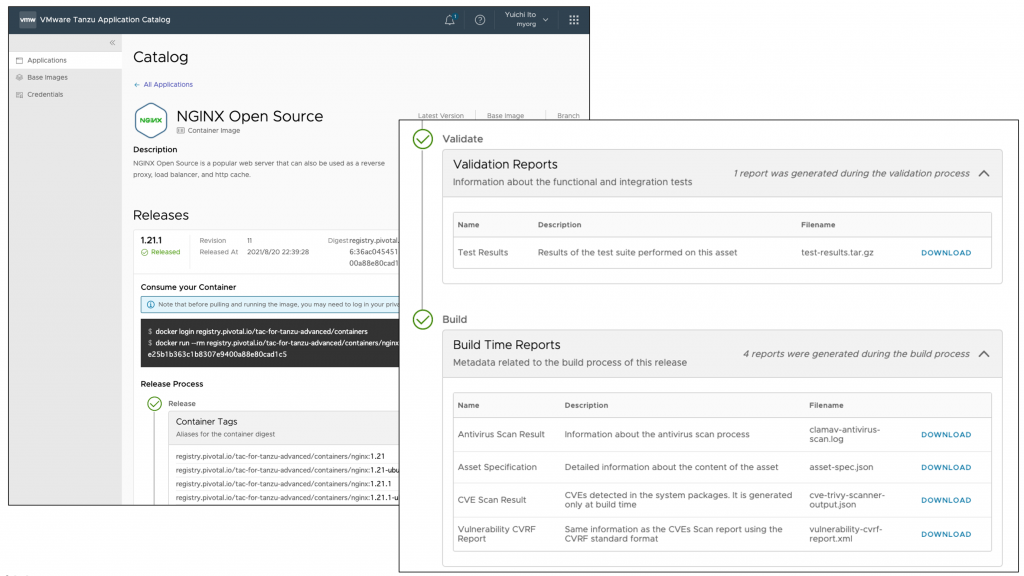Image resolution: width=1024 pixels, height=576 pixels.
Task: Open the Yuichi Ito user dropdown
Action: (526, 20)
